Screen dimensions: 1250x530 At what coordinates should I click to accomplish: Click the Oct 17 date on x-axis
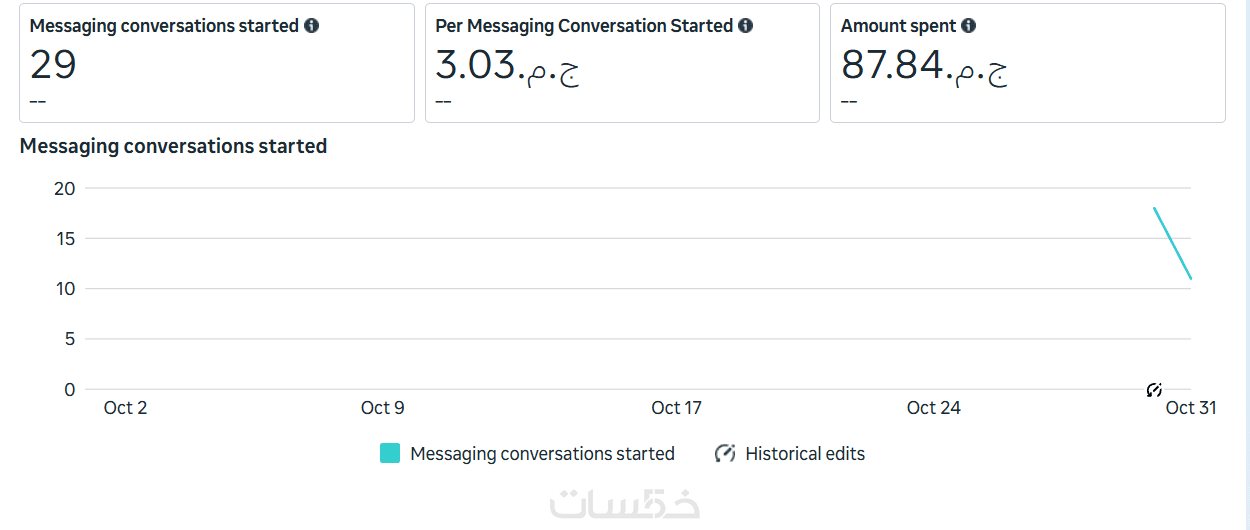coord(676,408)
